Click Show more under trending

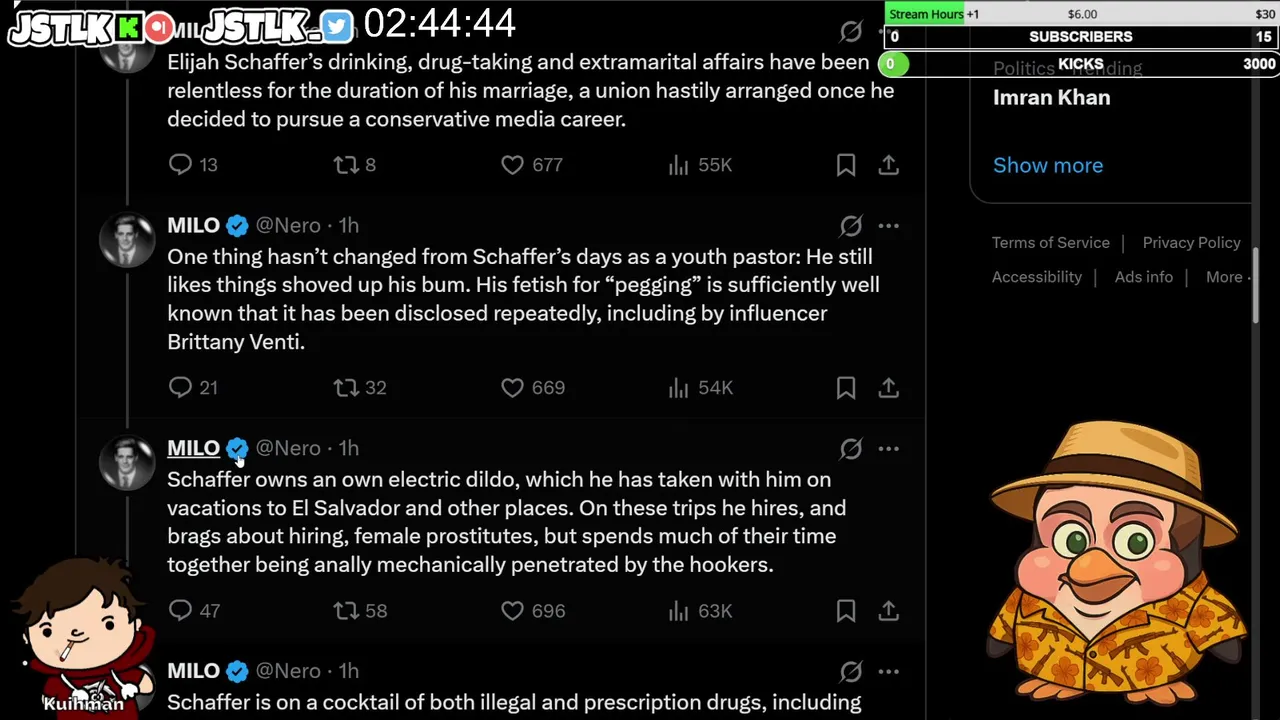[1047, 165]
